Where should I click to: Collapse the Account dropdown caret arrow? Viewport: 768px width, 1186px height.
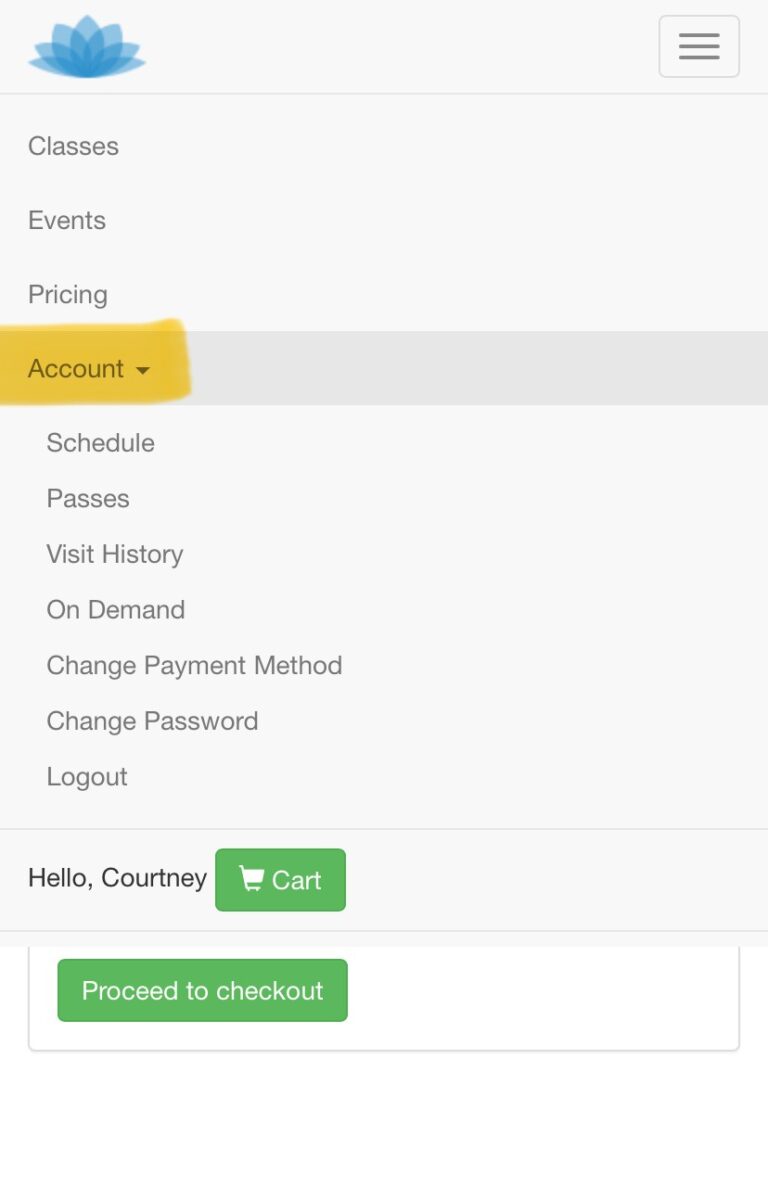143,370
